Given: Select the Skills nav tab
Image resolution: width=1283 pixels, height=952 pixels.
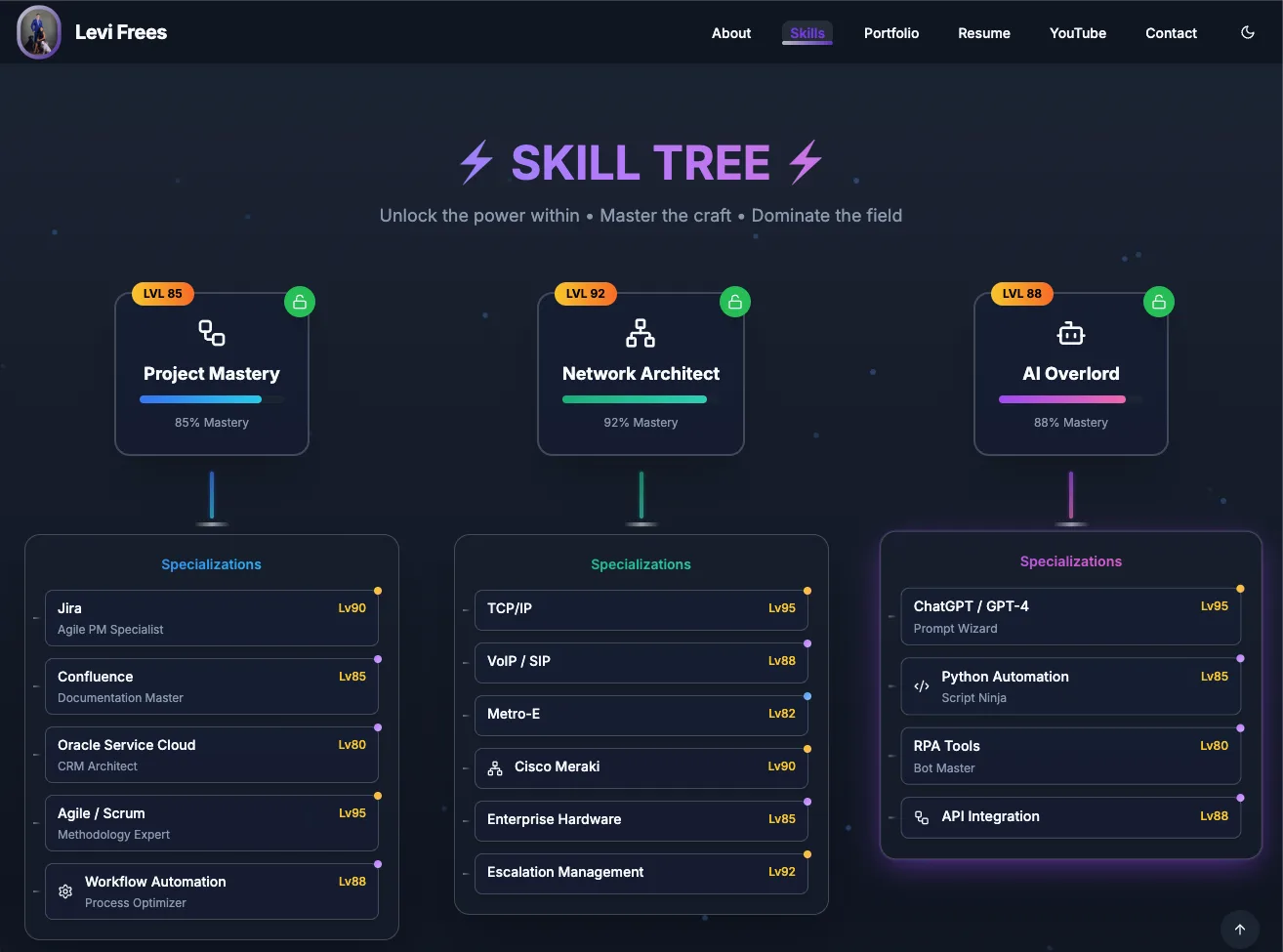Looking at the screenshot, I should coord(807,33).
